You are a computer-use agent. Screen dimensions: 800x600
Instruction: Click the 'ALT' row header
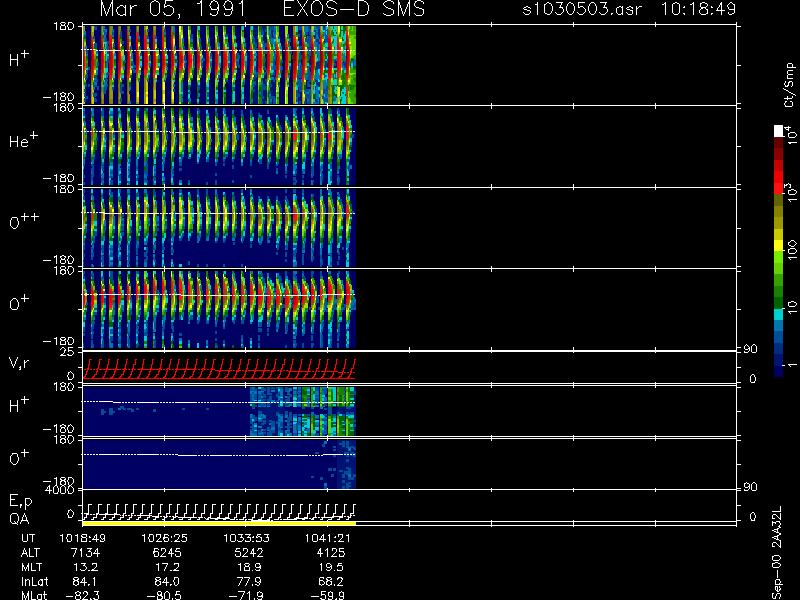pos(30,553)
